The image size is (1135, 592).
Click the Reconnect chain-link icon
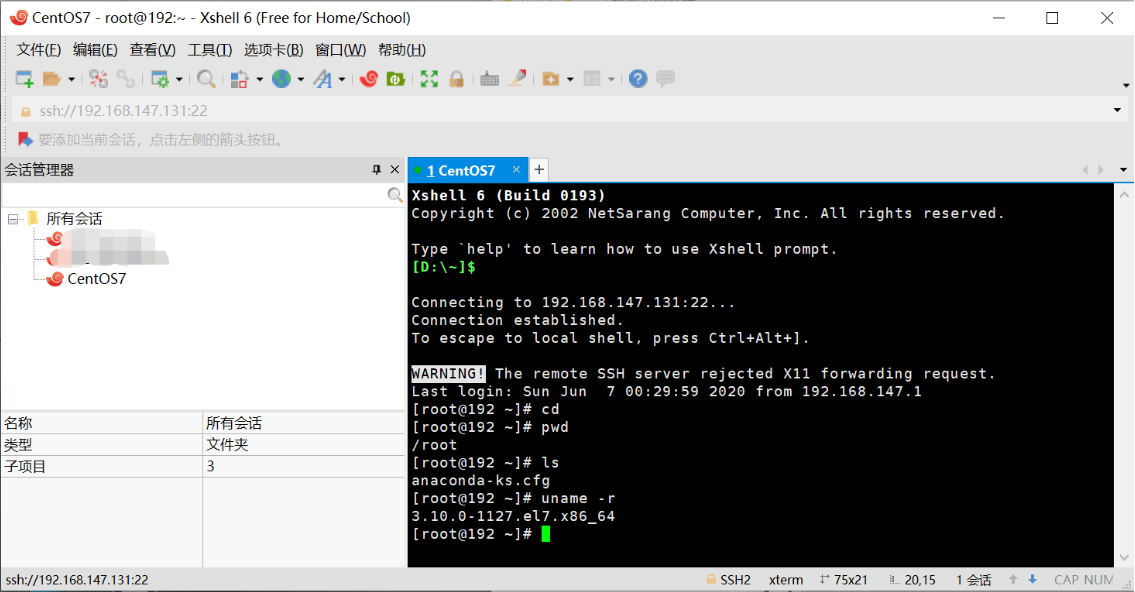click(126, 79)
